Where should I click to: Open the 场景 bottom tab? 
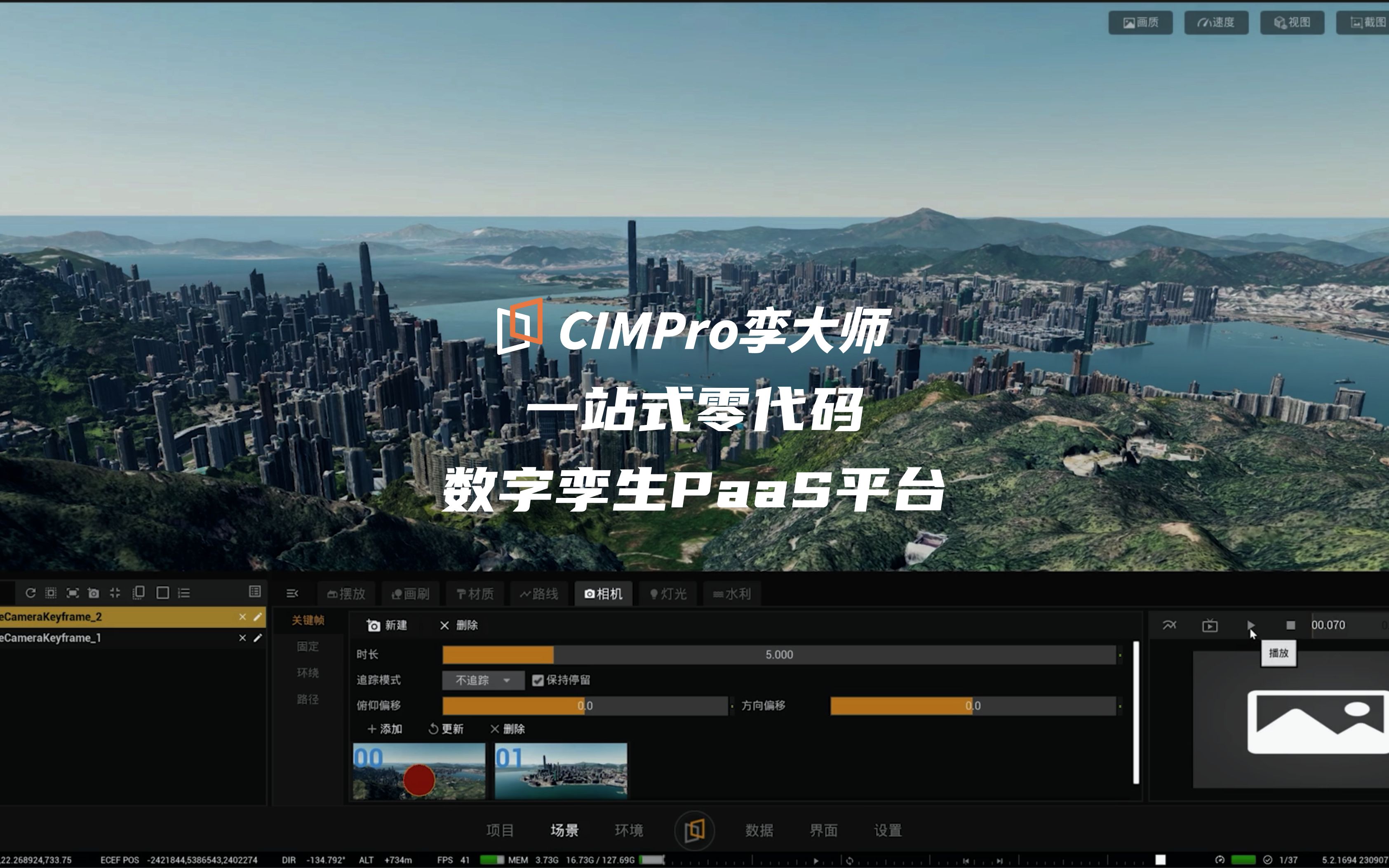click(564, 830)
